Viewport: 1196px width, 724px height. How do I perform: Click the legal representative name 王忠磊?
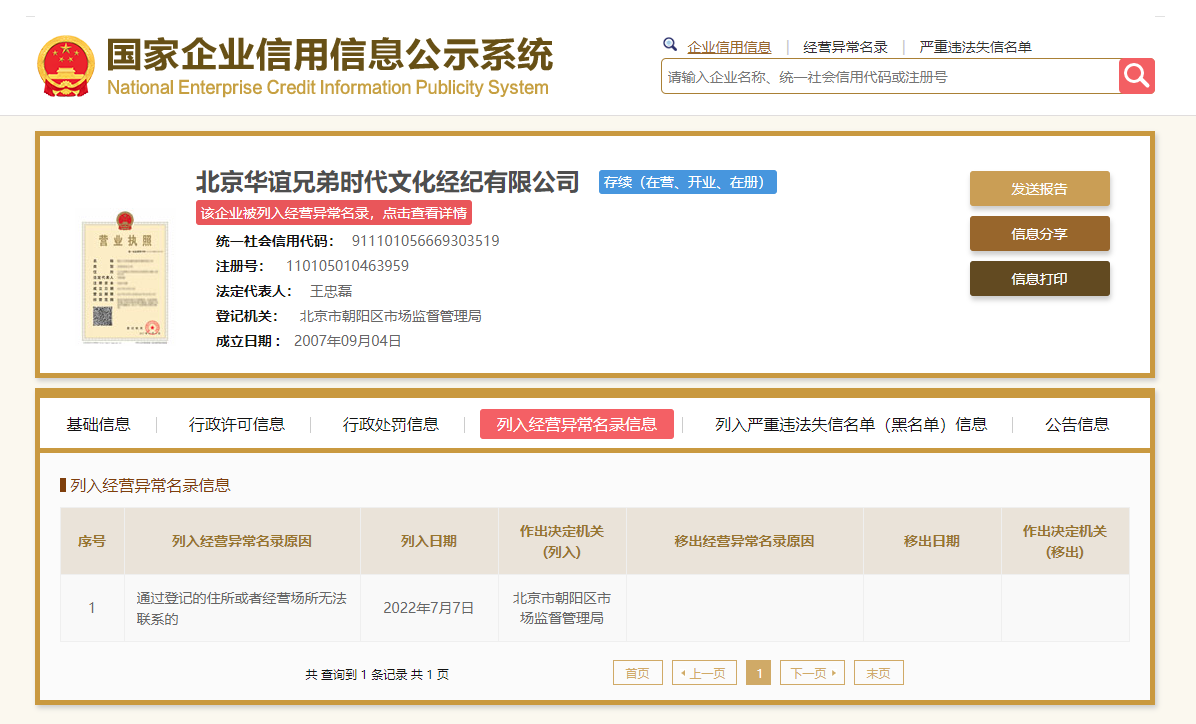(331, 291)
